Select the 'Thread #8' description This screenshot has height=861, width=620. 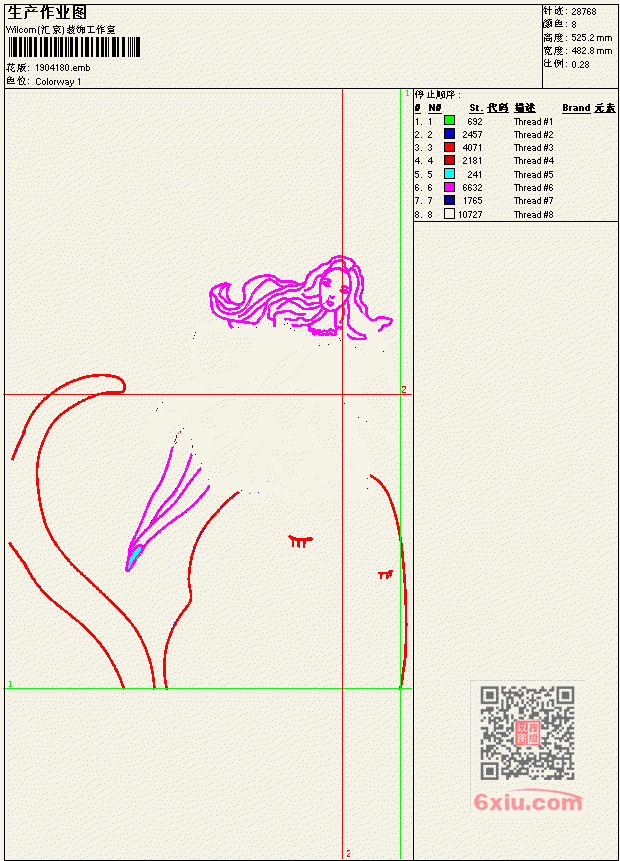tap(533, 215)
